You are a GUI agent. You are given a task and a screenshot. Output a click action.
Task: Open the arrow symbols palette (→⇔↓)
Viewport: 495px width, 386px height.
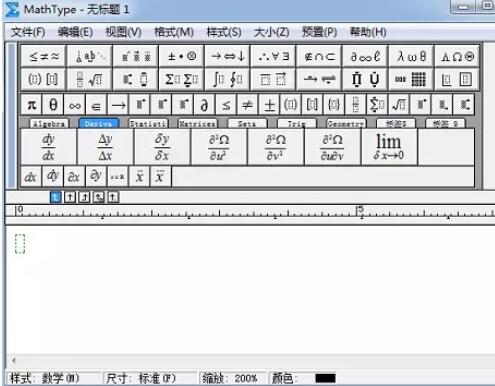tap(227, 56)
